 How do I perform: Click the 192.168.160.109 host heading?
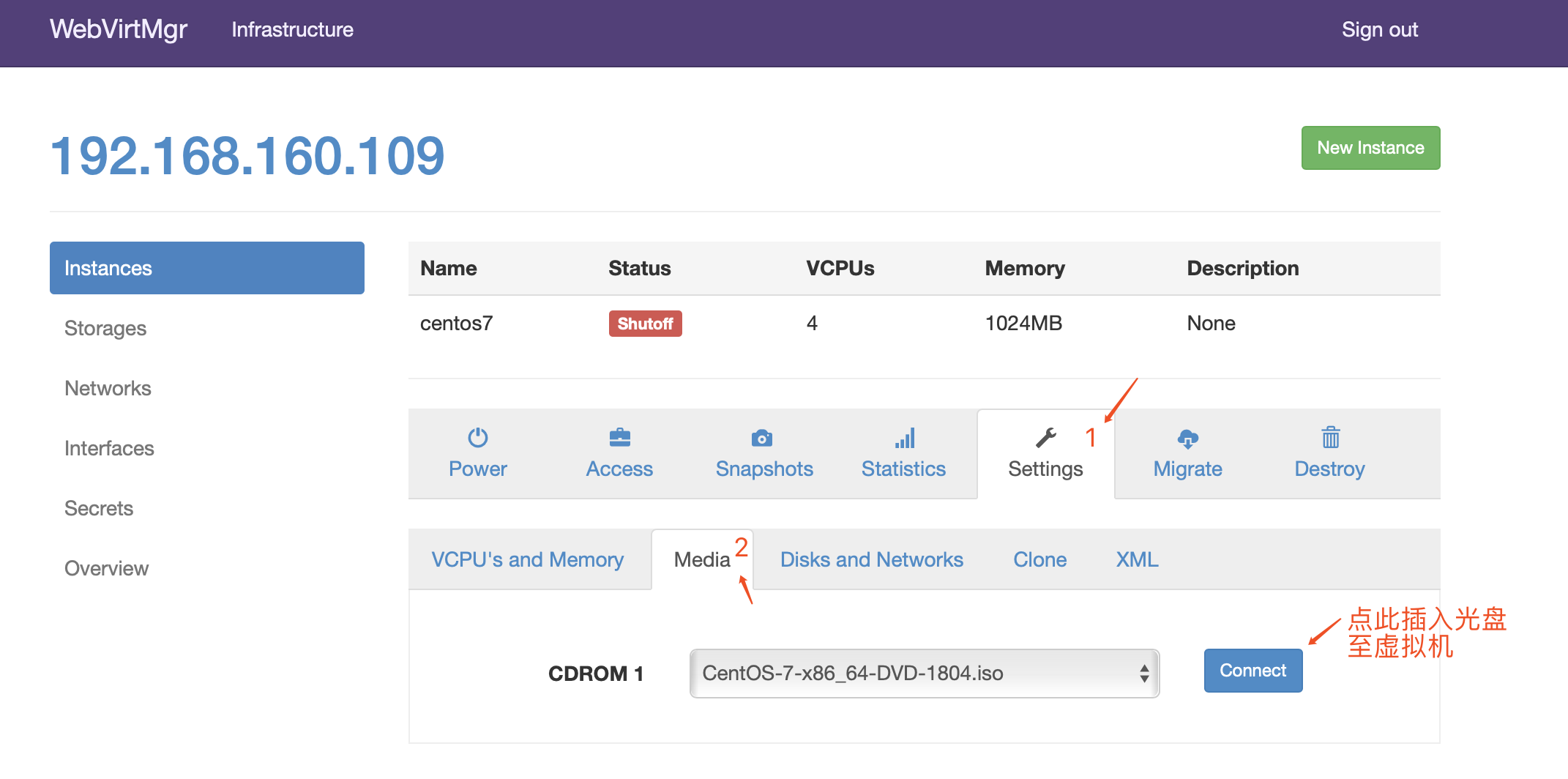pyautogui.click(x=247, y=156)
